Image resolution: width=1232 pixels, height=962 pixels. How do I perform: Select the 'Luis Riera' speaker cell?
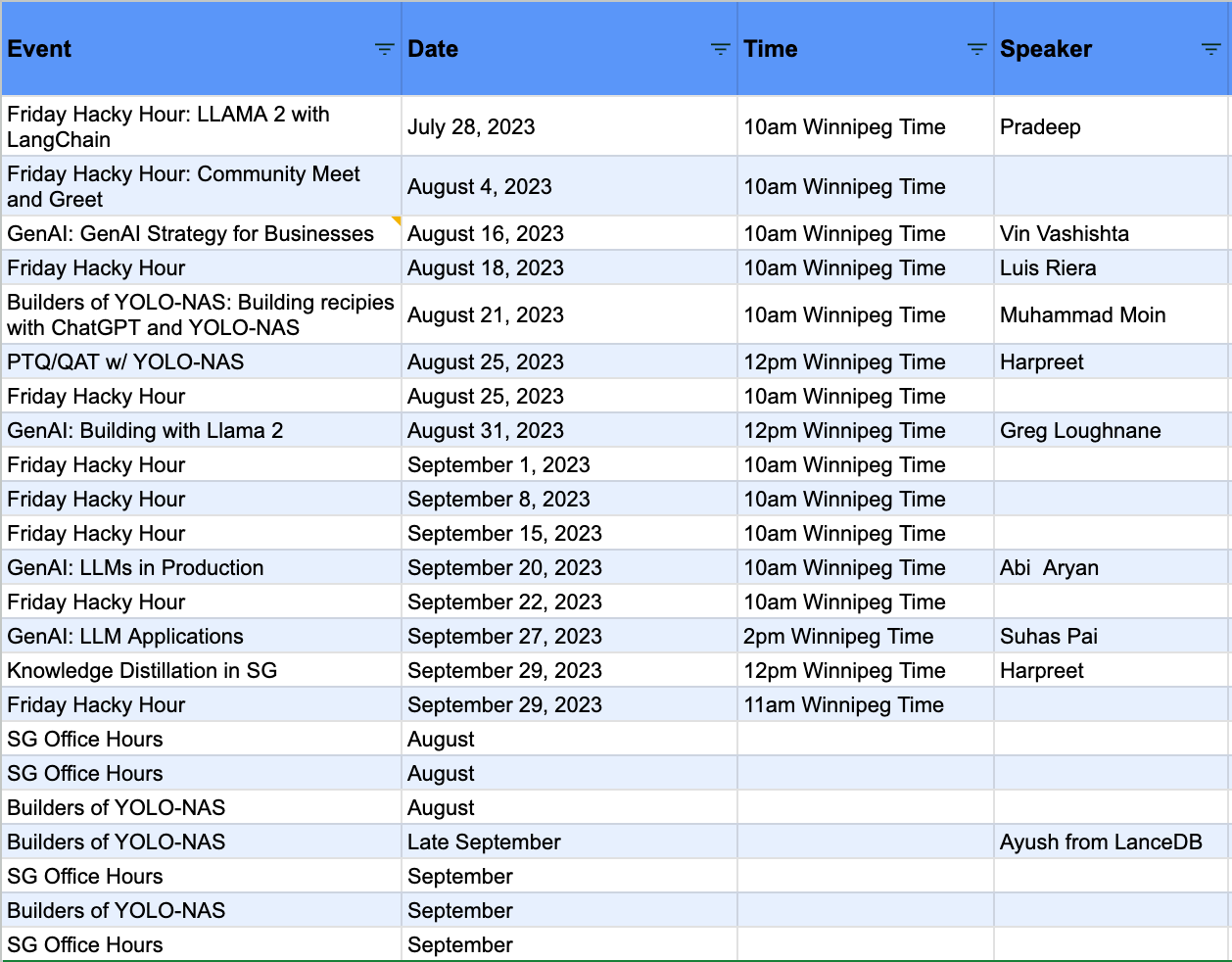(1112, 267)
